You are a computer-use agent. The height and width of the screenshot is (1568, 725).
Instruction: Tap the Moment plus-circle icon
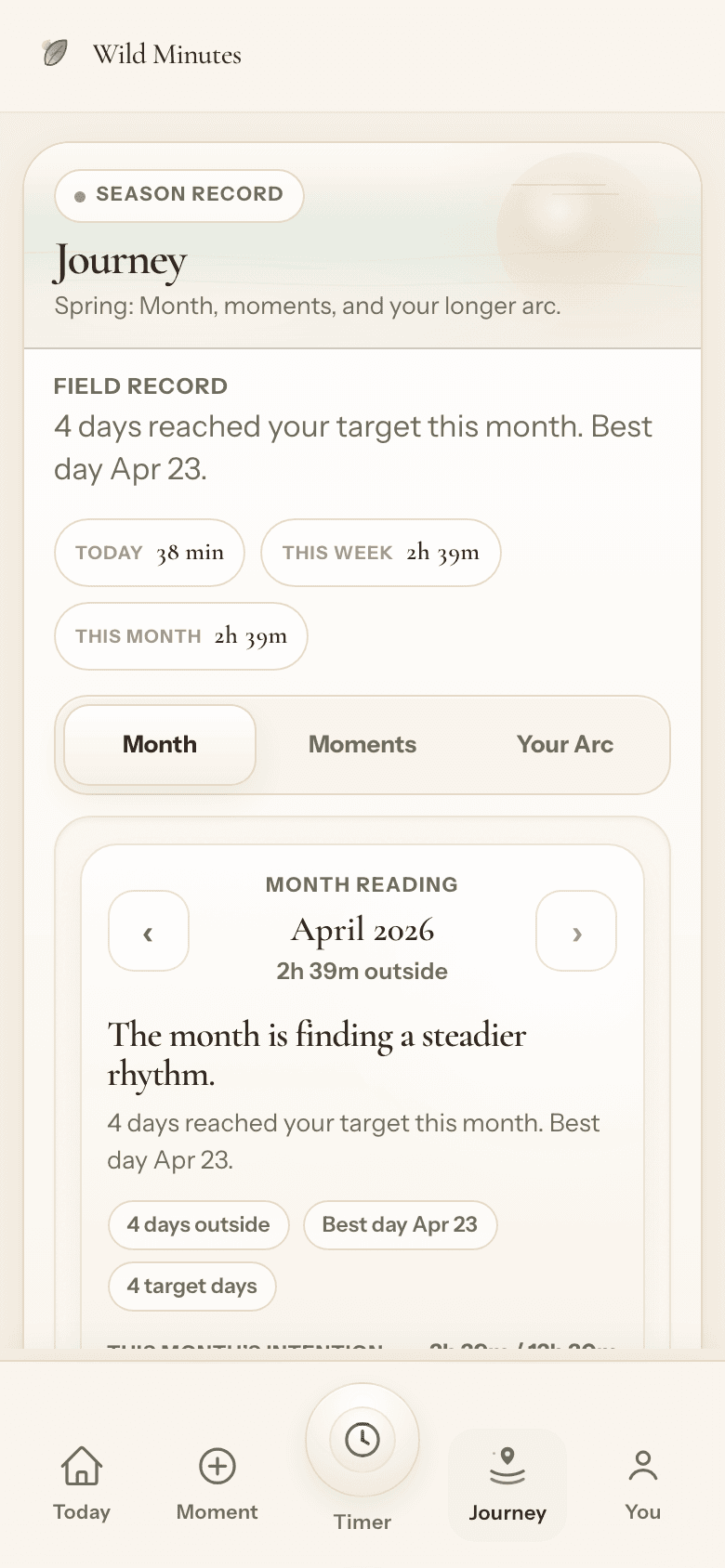click(217, 1466)
